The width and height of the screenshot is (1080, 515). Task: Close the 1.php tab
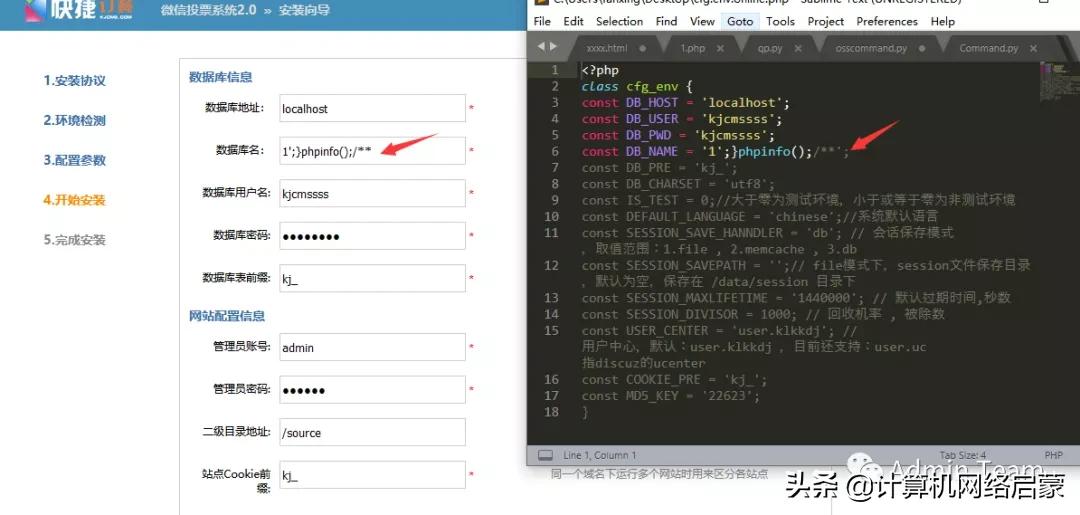(720, 48)
